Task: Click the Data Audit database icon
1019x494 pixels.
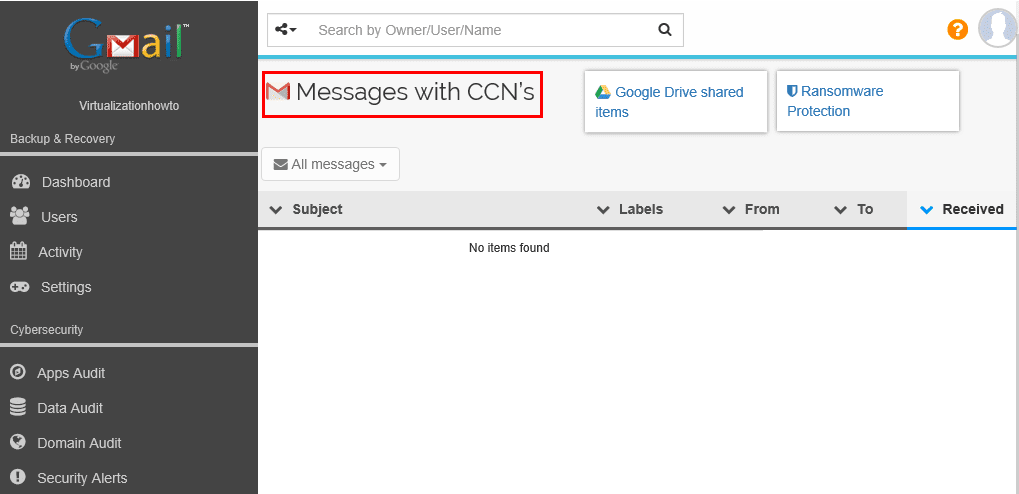Action: (x=17, y=407)
